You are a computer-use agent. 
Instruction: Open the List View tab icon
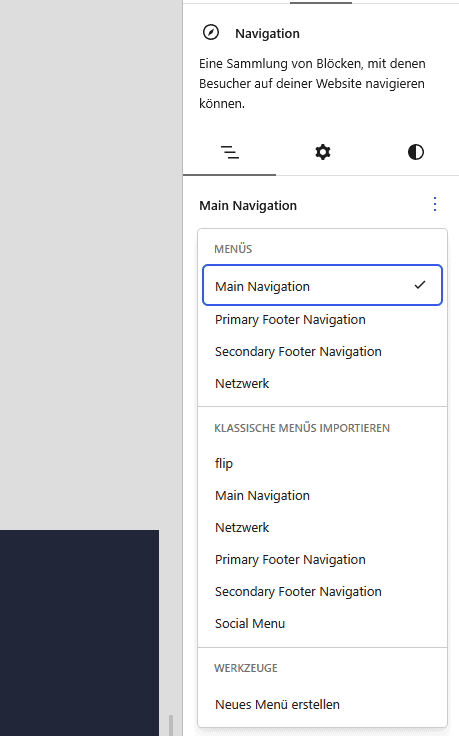(230, 152)
